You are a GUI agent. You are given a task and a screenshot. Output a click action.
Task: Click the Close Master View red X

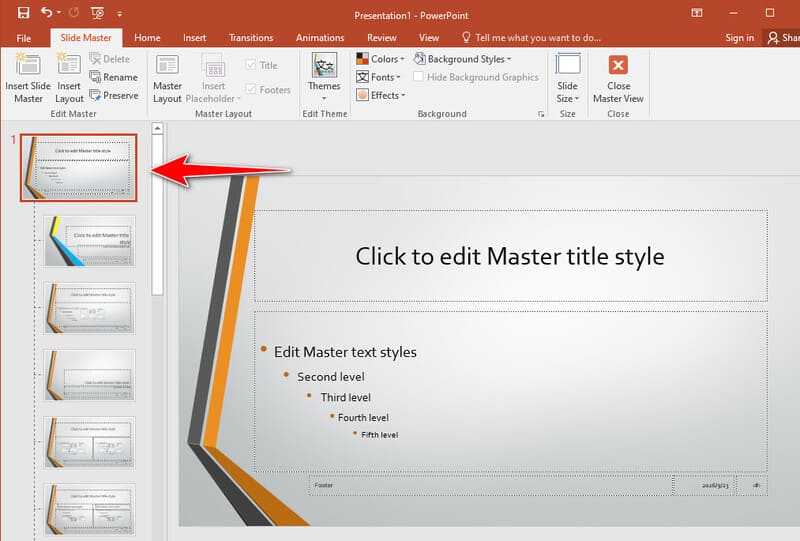point(618,65)
